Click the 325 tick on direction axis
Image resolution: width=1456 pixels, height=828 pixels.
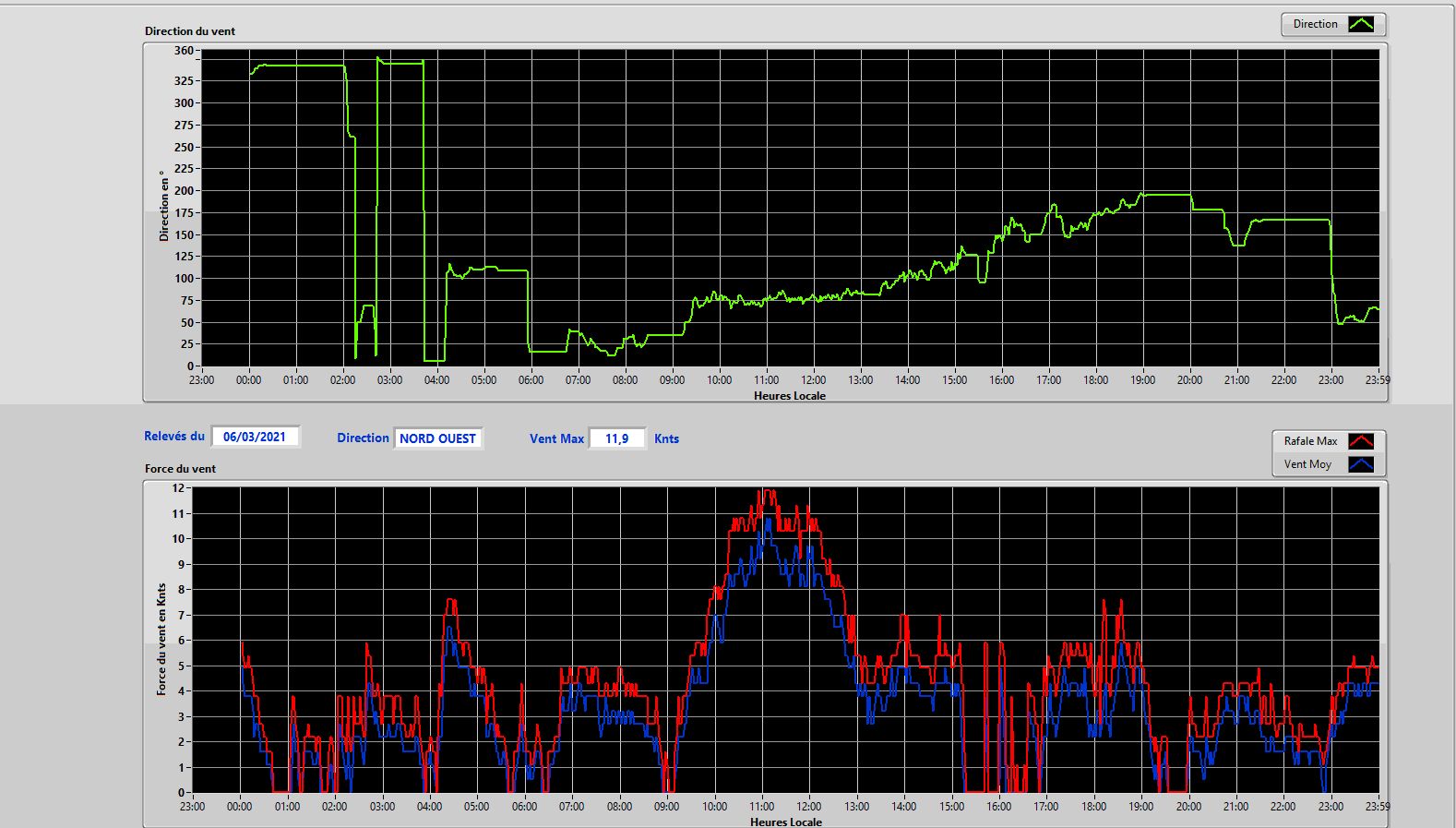tap(184, 81)
